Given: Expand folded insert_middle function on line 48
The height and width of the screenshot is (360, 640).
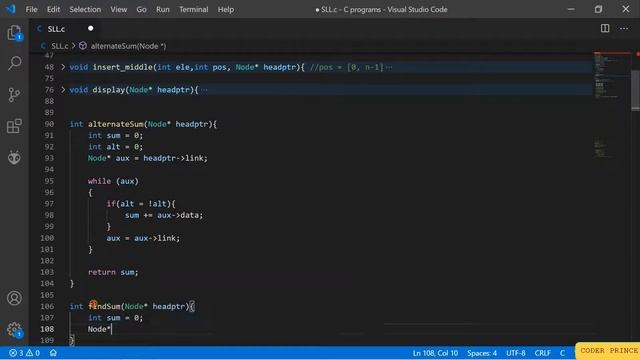Looking at the screenshot, I should coord(63,67).
